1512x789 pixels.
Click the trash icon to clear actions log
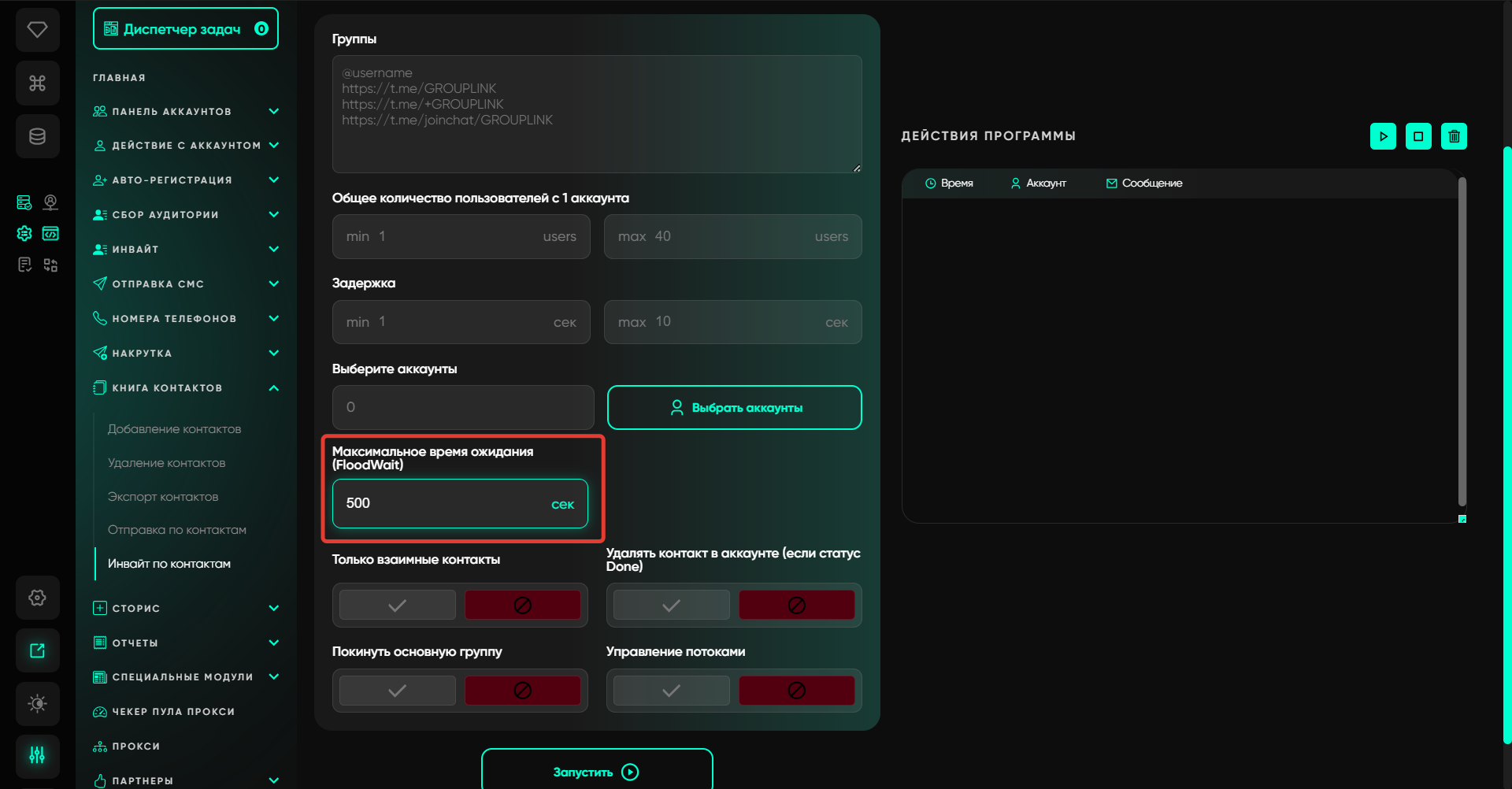[1454, 136]
